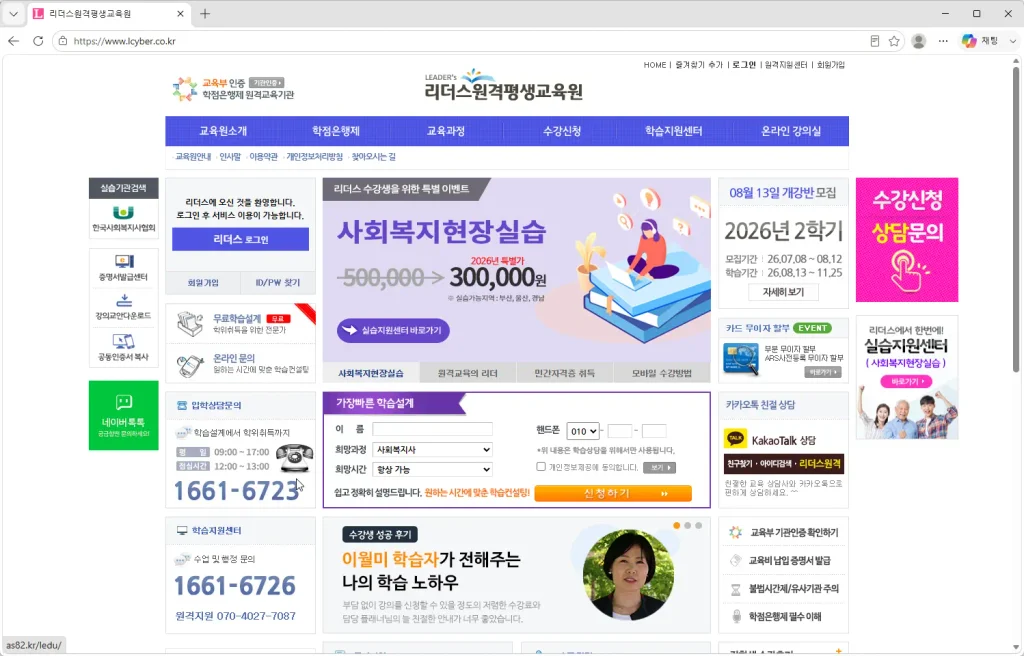Viewport: 1024px width, 656px height.
Task: Open 한국사회복지사협회 sidebar icon
Action: [123, 218]
